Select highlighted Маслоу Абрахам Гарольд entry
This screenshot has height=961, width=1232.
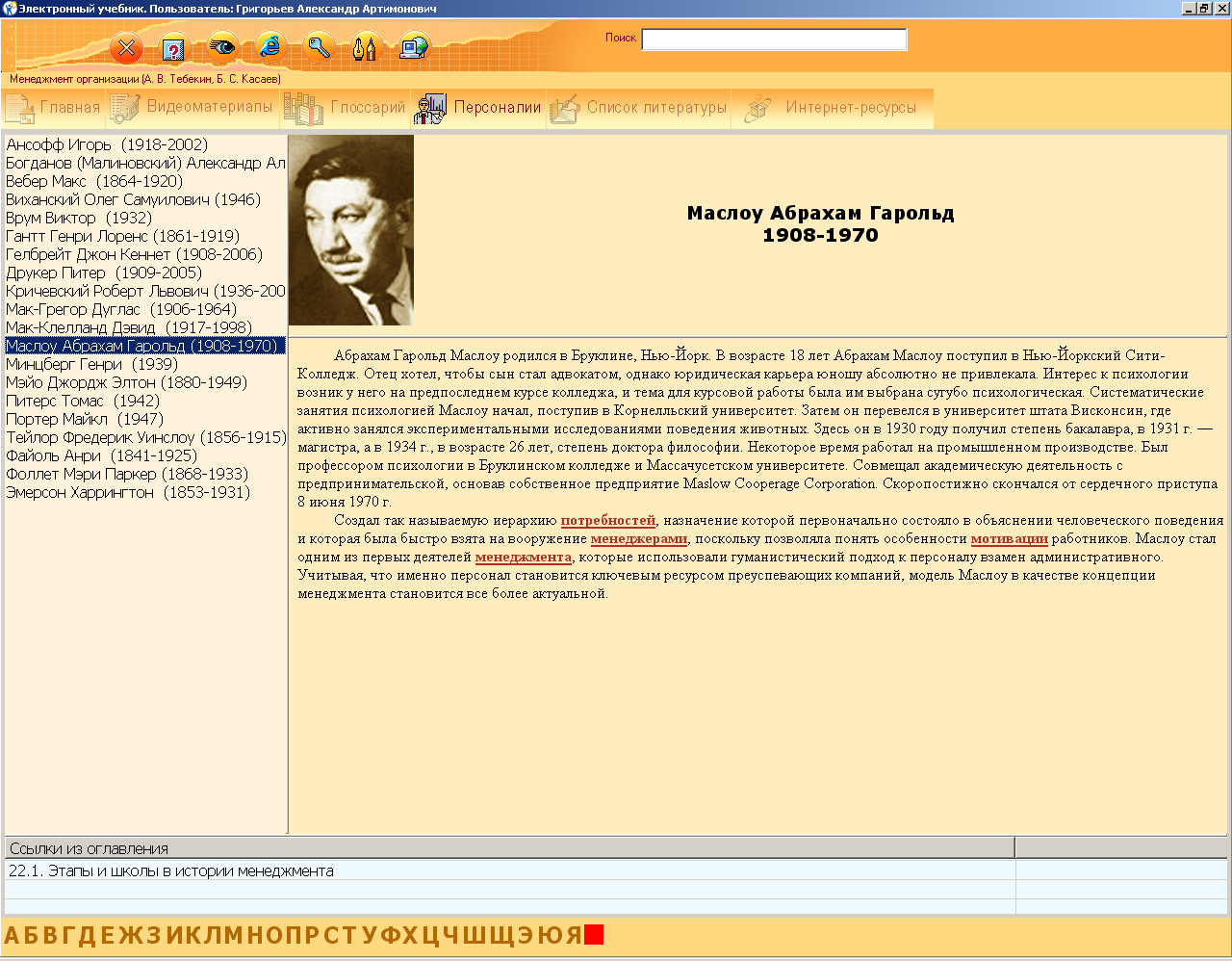(x=145, y=347)
